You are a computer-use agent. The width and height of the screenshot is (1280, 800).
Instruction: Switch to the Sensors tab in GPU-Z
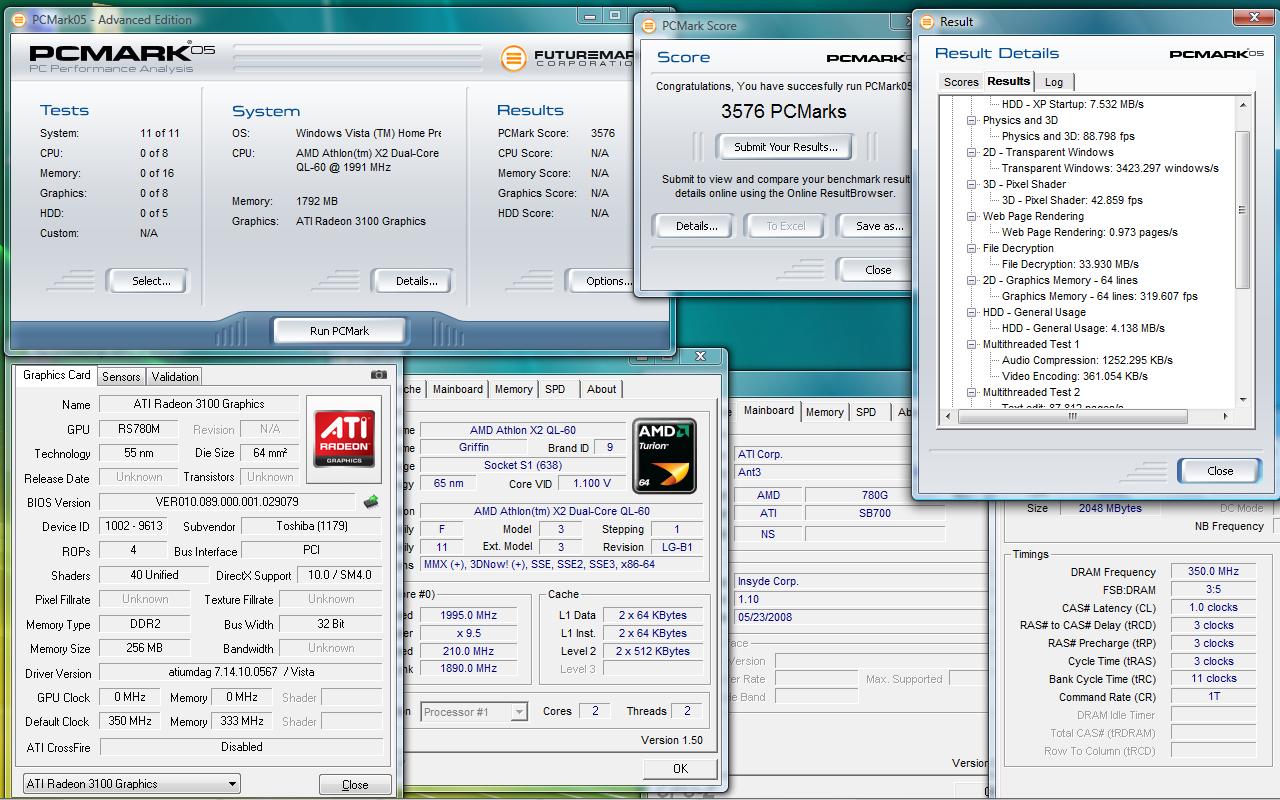coord(121,377)
